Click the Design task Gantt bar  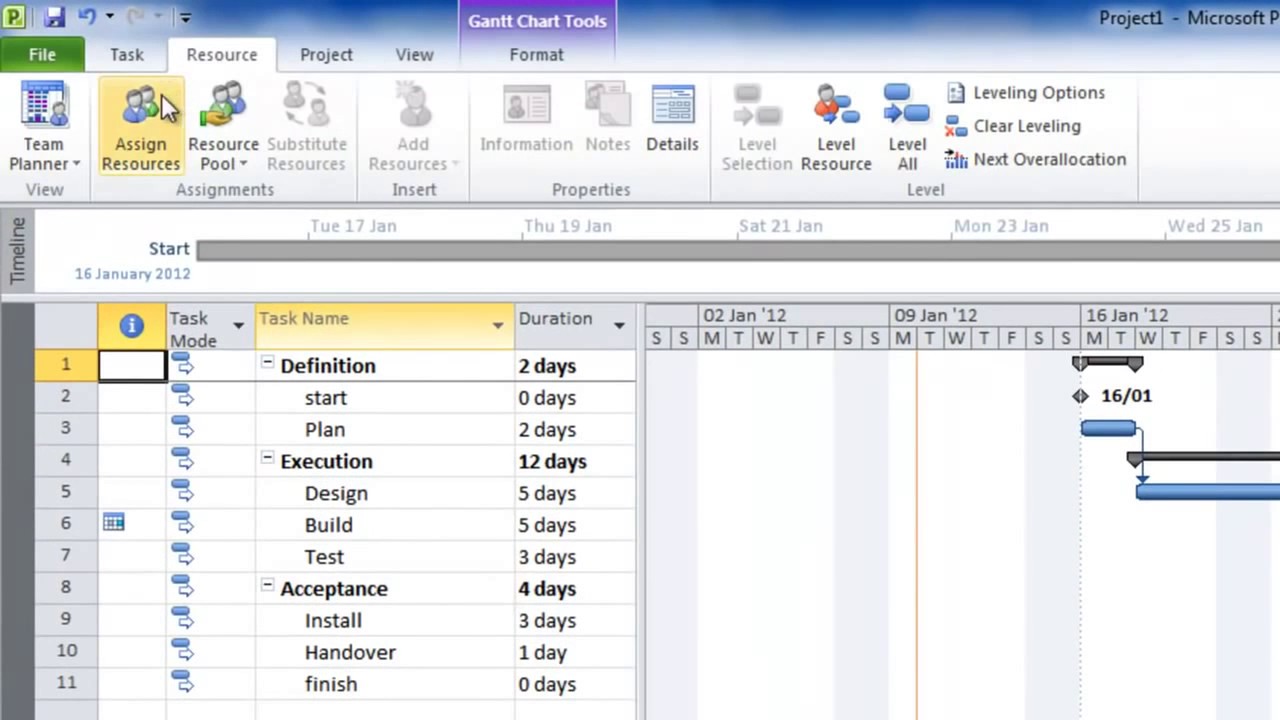coord(1208,491)
